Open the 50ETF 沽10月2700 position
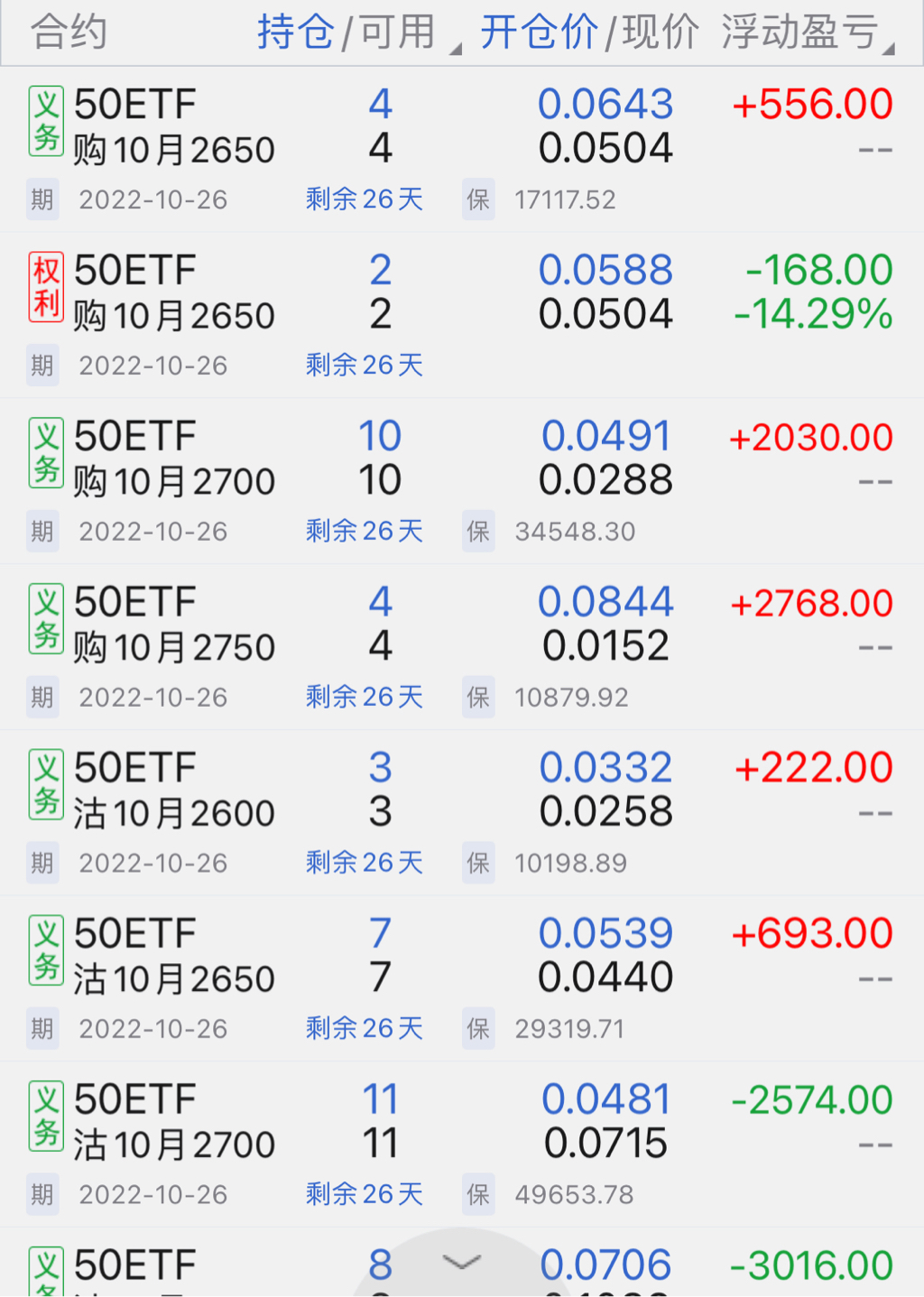Screen dimensions: 924x1297 click(173, 1123)
